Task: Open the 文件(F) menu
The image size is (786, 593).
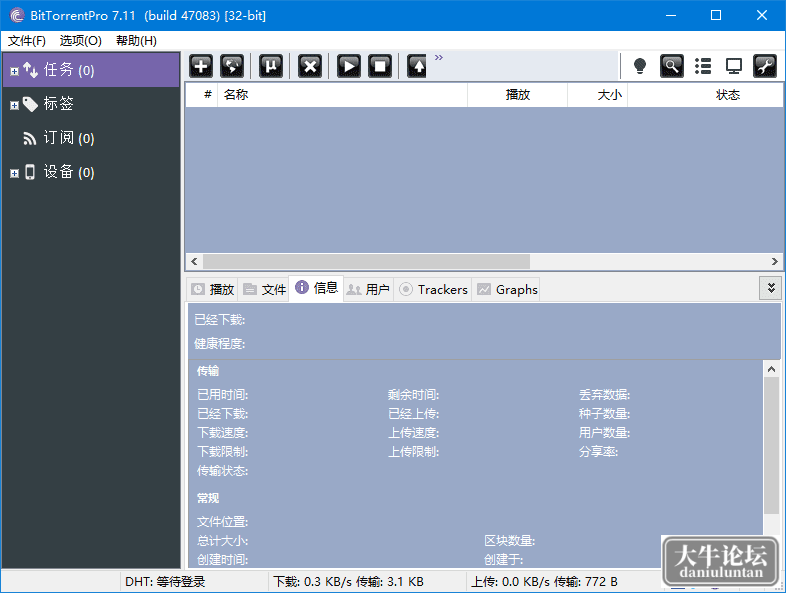Action: (27, 41)
